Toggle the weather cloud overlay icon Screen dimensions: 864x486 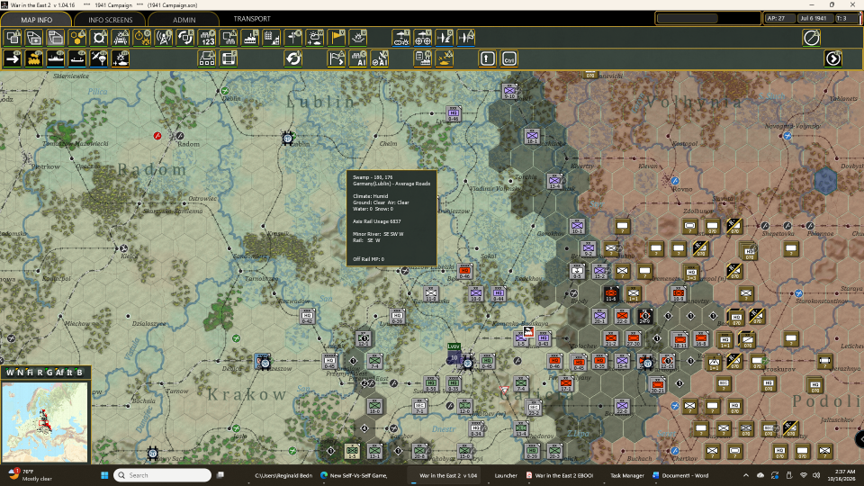pos(315,37)
